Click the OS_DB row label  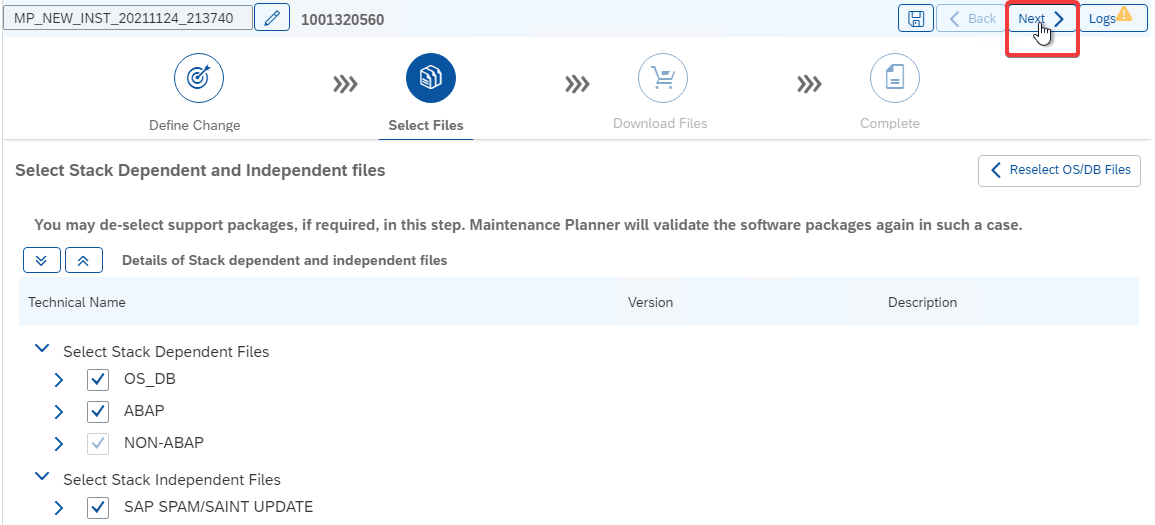pos(150,379)
